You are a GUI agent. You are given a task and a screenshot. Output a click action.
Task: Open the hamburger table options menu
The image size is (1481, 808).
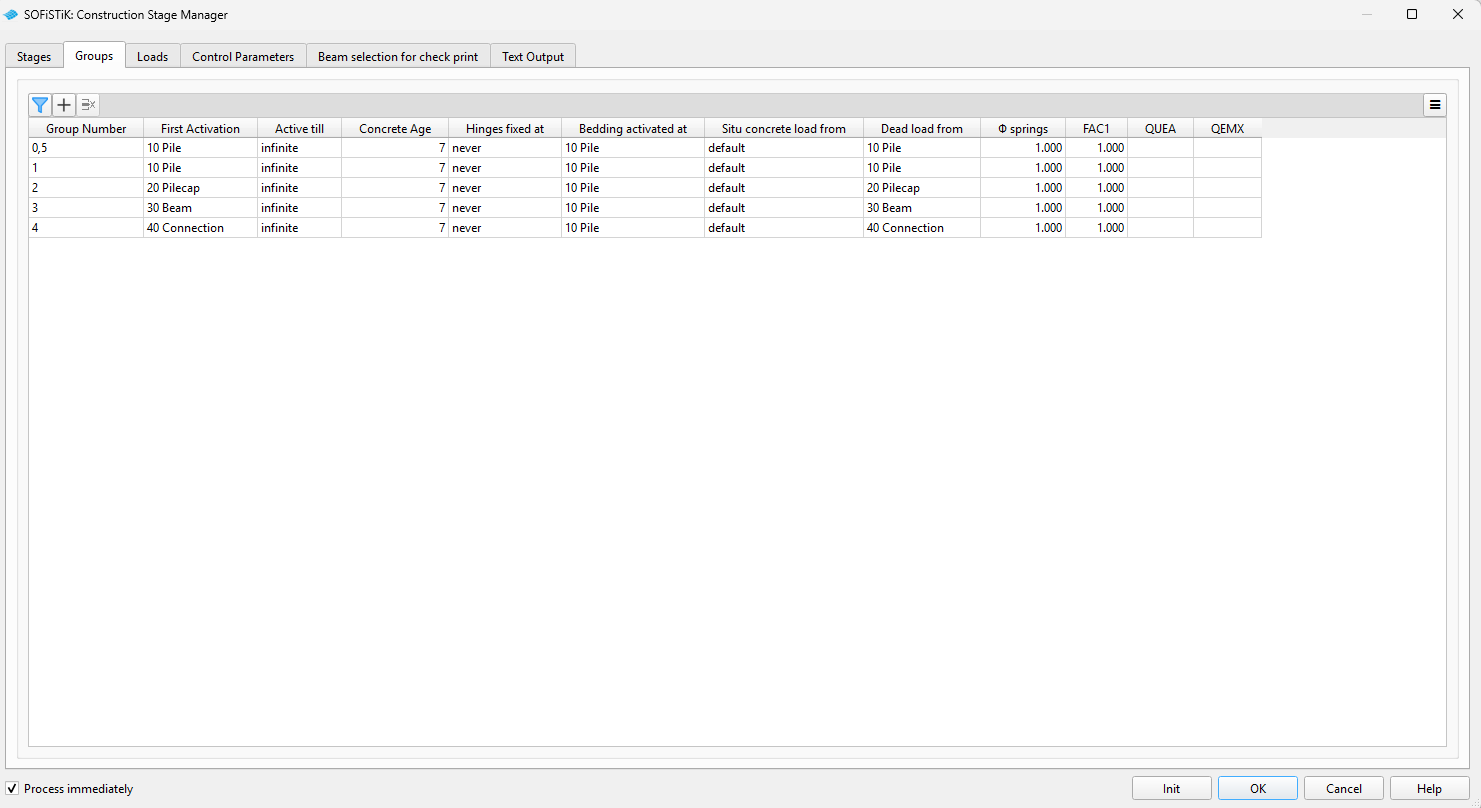pos(1435,105)
